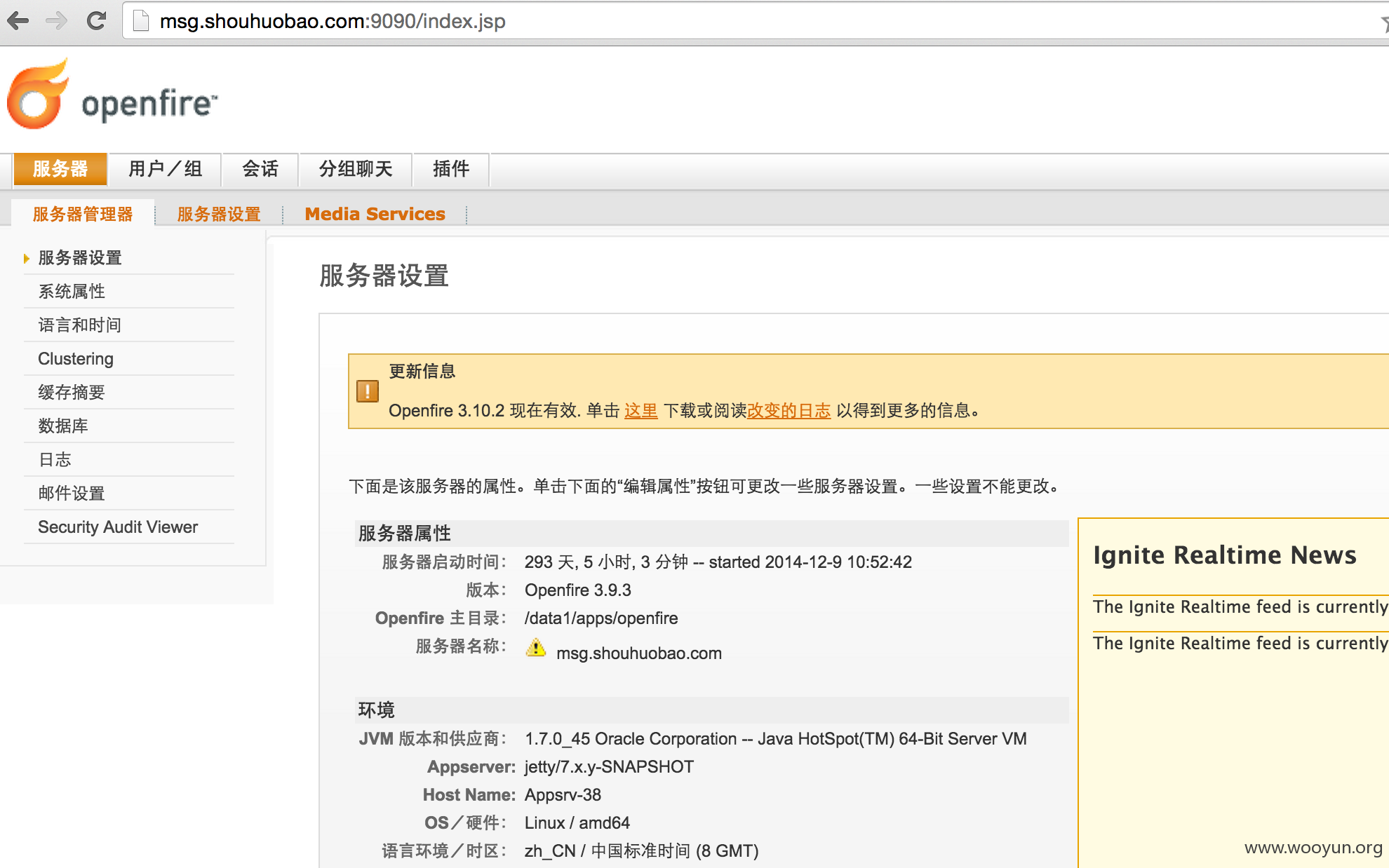Screen dimensions: 1389x868
Task: Click the 服务器设置 page heading
Action: (x=384, y=276)
